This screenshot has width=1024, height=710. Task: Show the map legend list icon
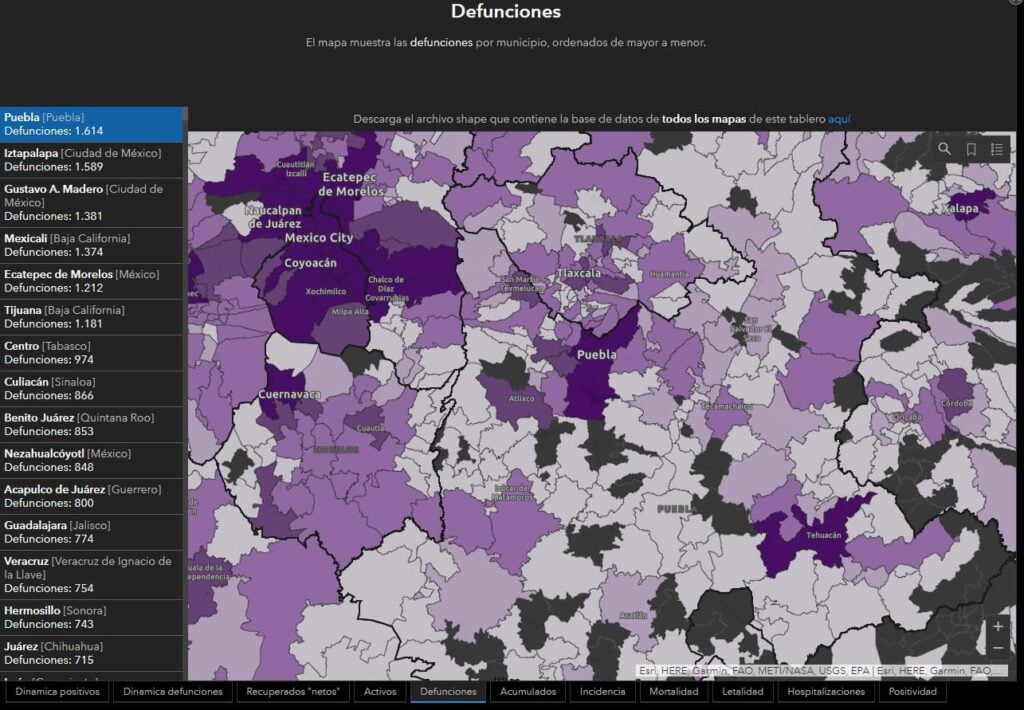pos(997,149)
